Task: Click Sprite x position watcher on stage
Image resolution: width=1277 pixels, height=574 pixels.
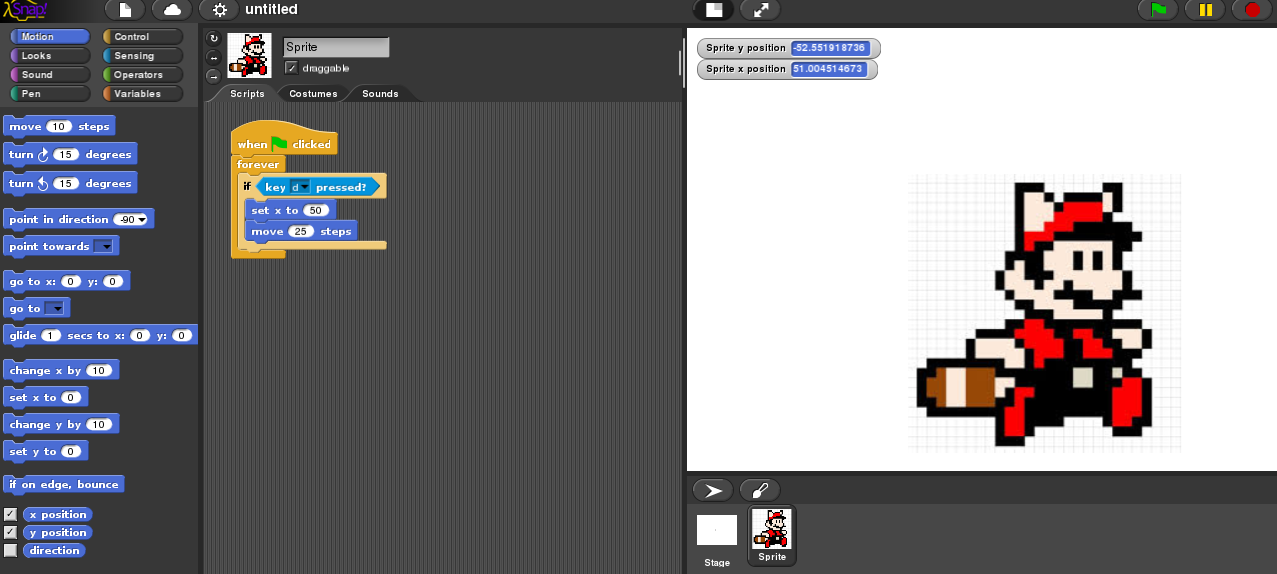Action: (787, 69)
